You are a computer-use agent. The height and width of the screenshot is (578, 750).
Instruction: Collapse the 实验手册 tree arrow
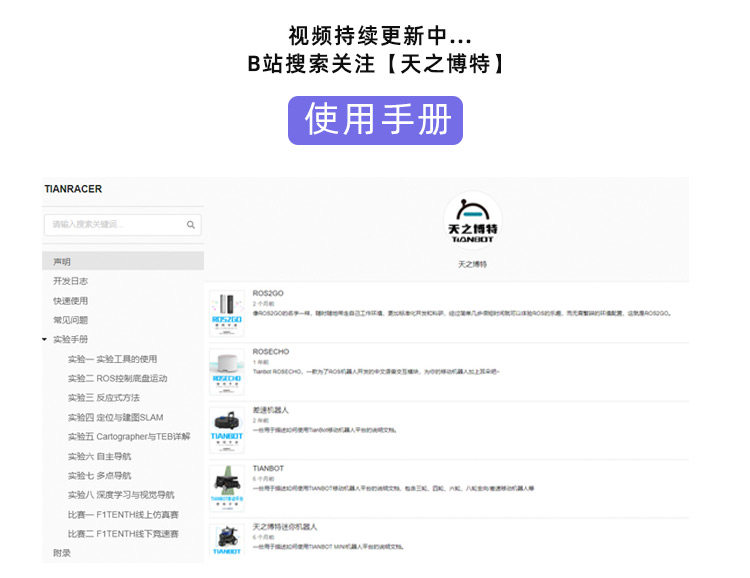click(x=44, y=339)
